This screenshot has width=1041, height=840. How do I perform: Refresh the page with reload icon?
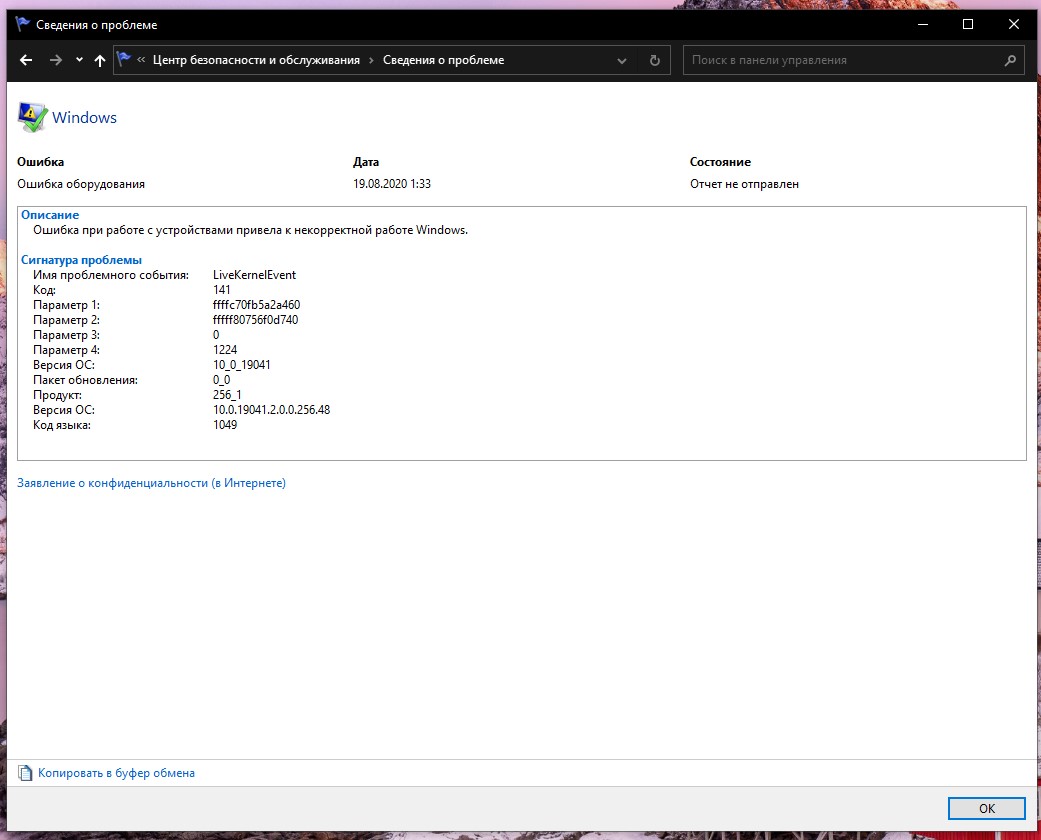click(x=655, y=60)
